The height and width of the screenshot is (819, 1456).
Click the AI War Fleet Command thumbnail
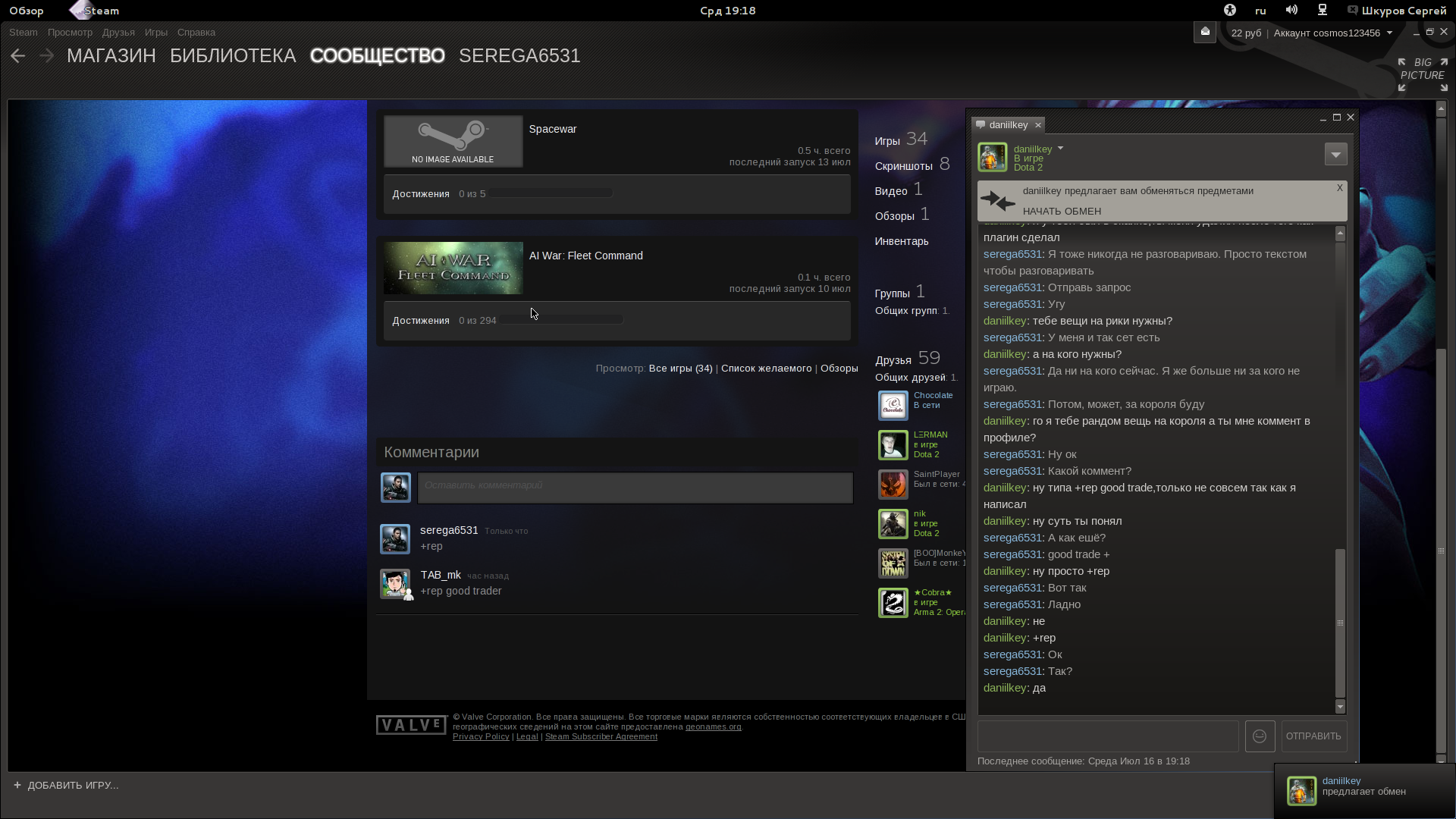[453, 268]
